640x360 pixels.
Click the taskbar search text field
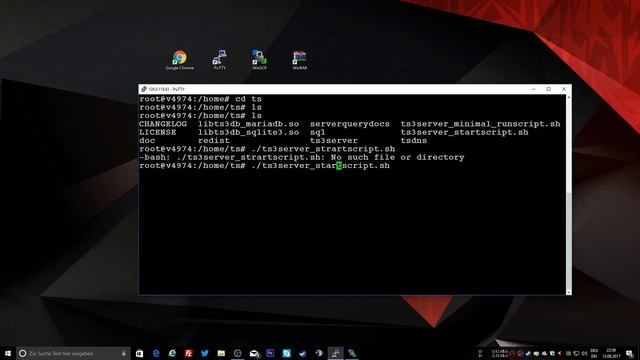click(x=73, y=353)
